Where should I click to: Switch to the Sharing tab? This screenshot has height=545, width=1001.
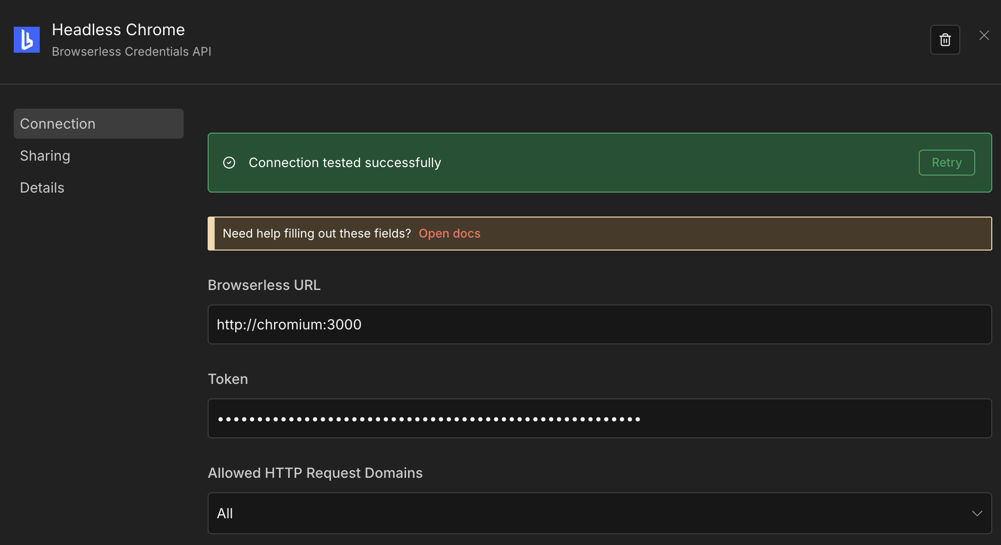click(x=45, y=156)
